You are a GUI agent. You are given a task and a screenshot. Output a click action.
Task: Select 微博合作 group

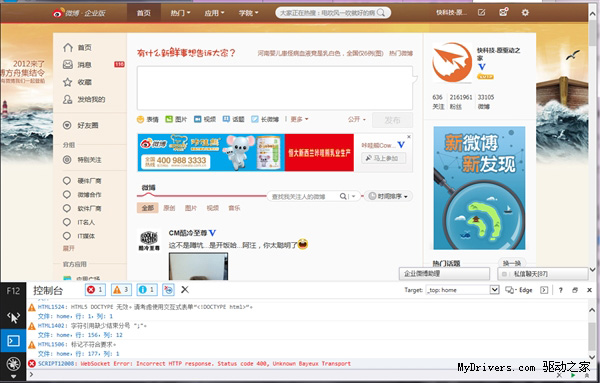tap(82, 194)
